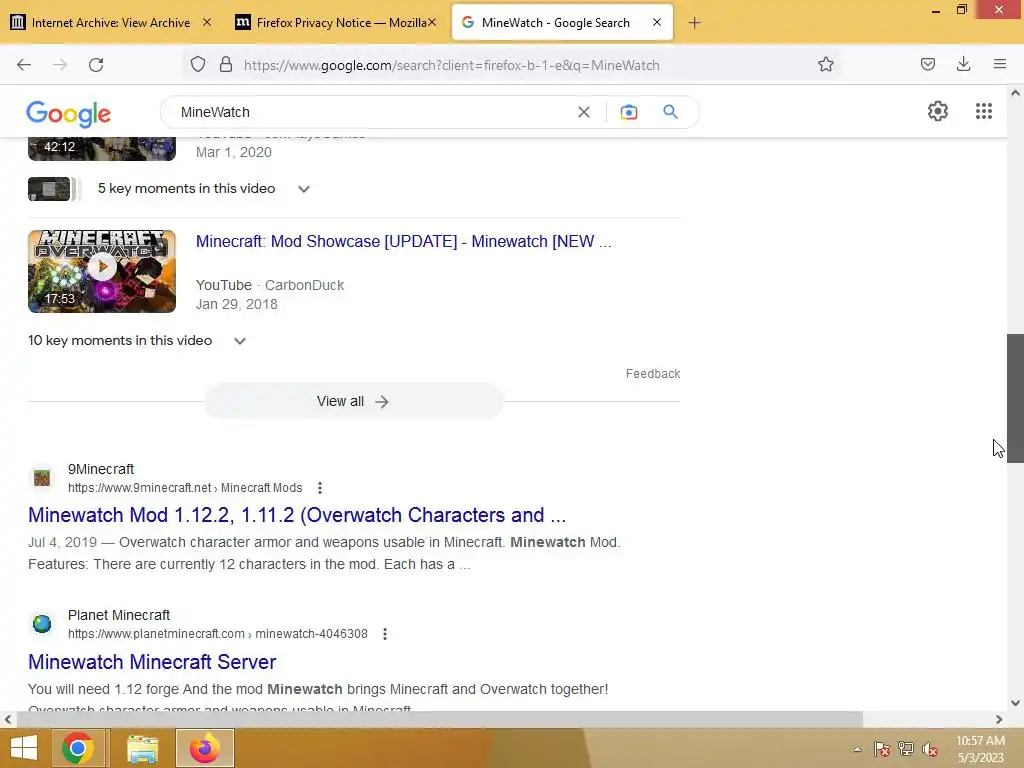Screen dimensions: 1024x768
Task: Open the Firefox downloads panel
Action: (x=963, y=65)
